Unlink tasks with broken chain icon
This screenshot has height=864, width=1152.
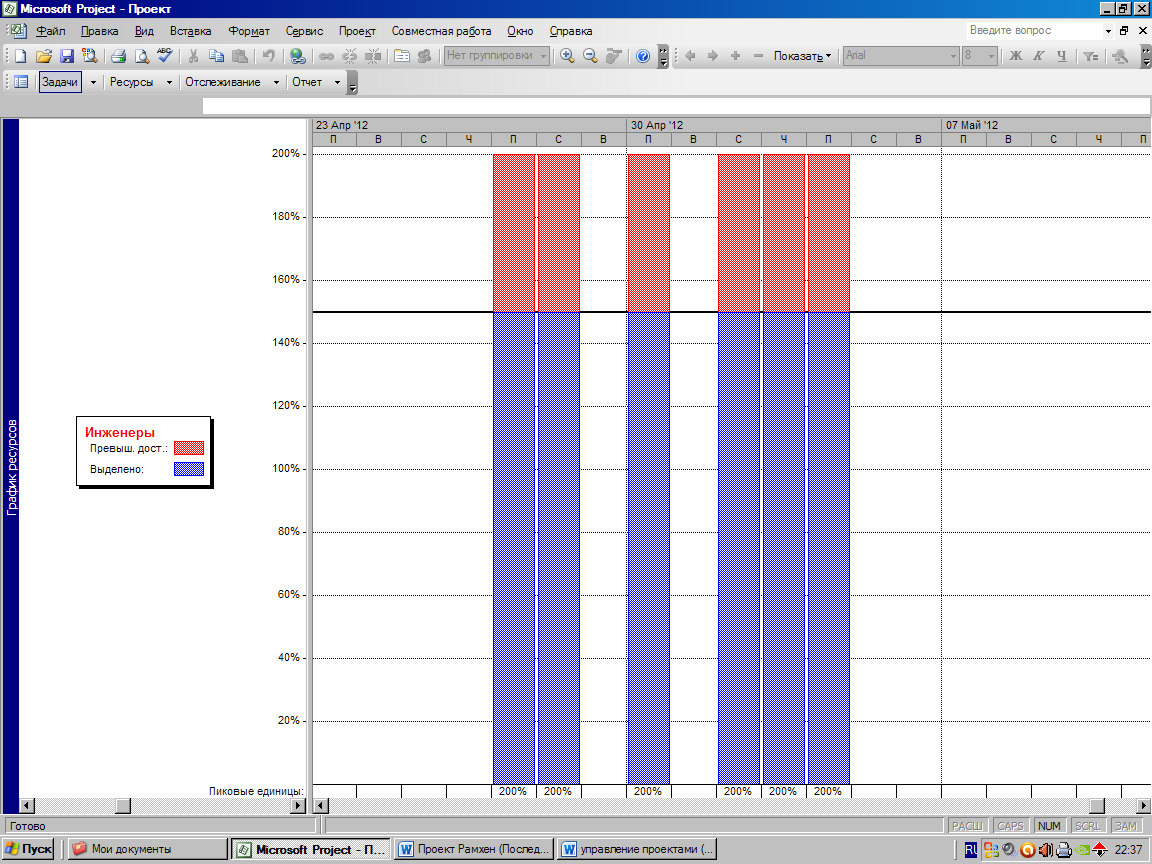pyautogui.click(x=350, y=56)
